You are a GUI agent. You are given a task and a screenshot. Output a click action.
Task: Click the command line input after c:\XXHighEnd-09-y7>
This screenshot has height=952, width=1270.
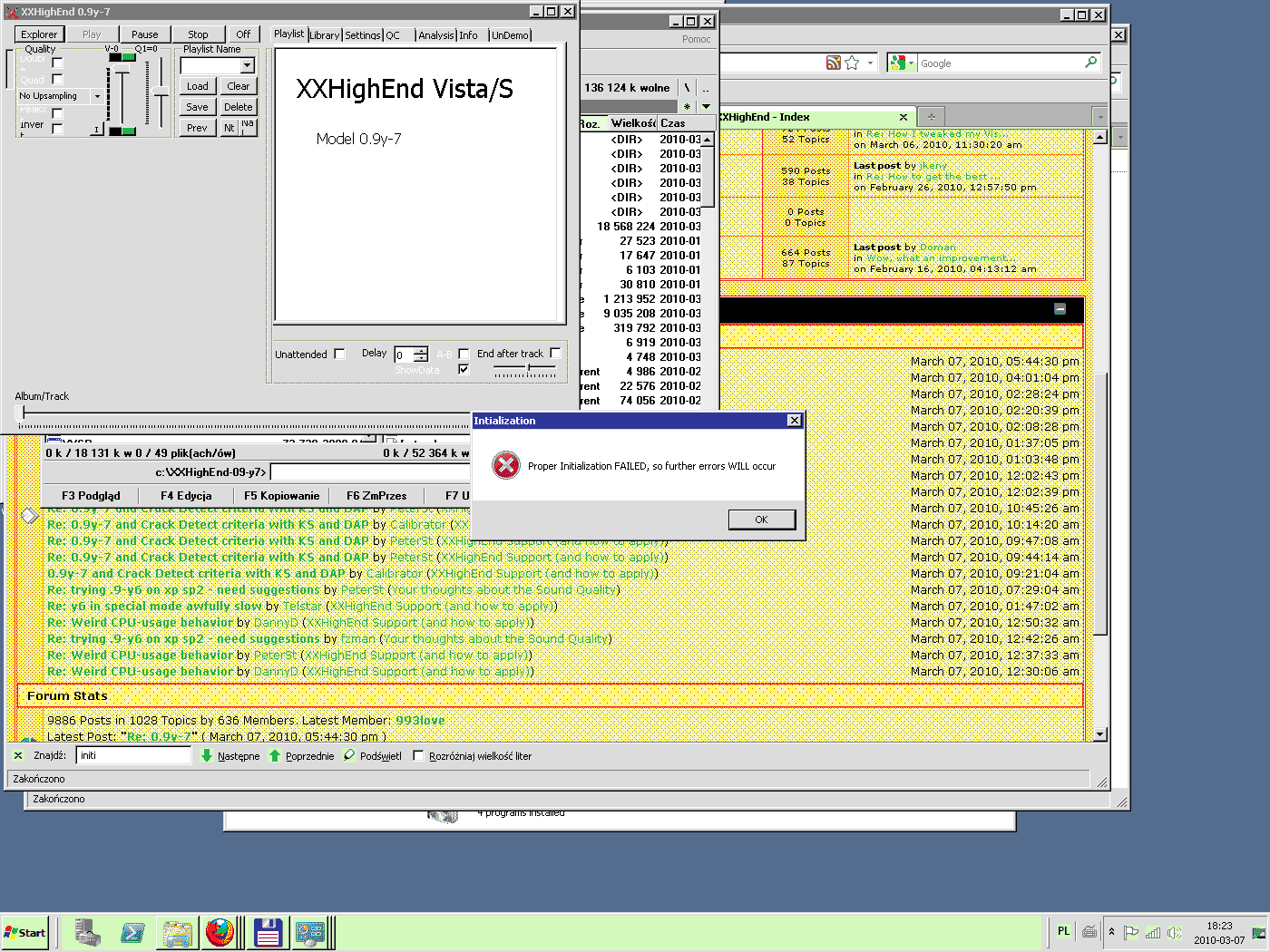tap(370, 472)
